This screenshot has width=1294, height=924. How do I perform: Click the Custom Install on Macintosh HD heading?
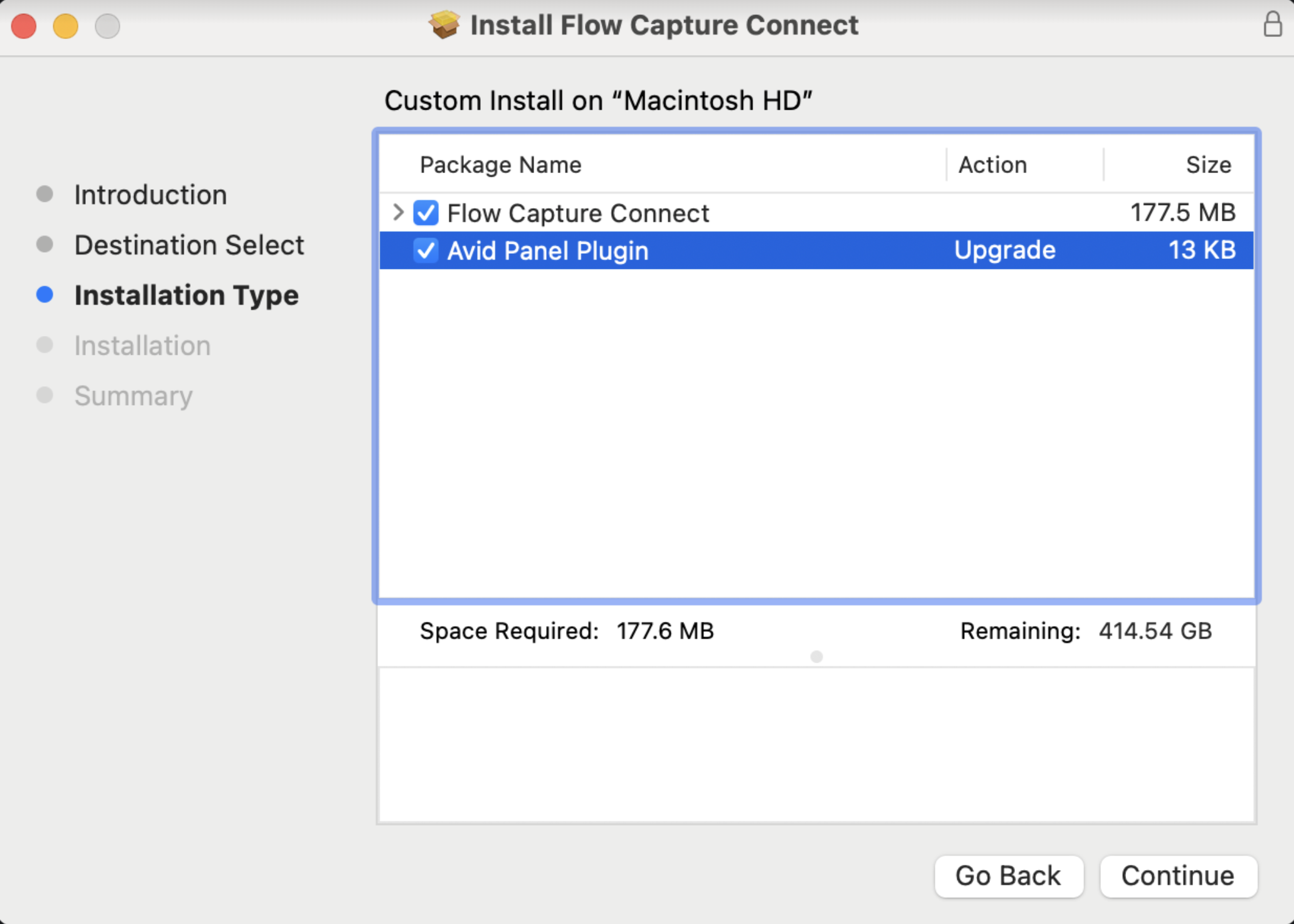pyautogui.click(x=598, y=100)
